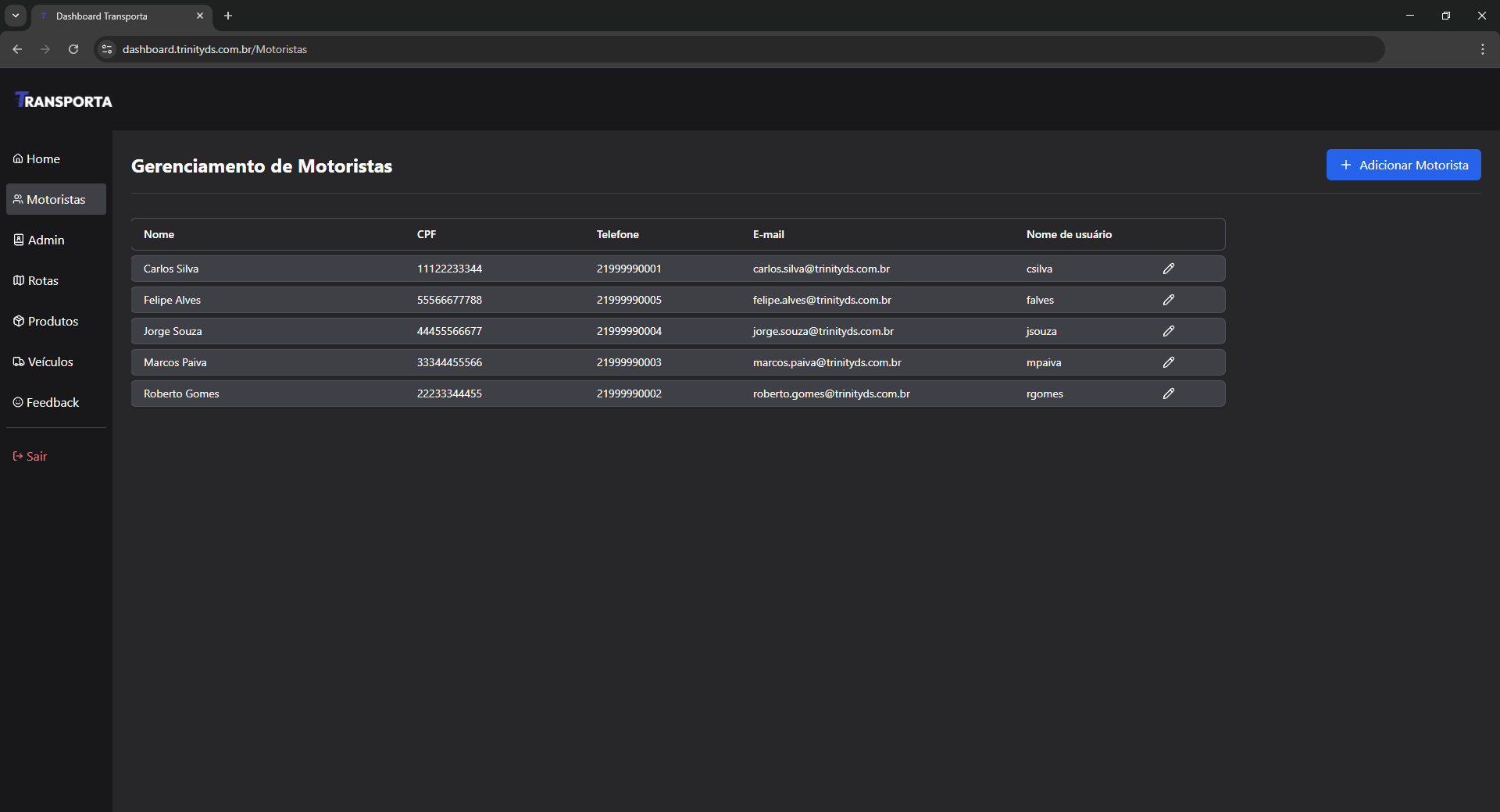1500x812 pixels.
Task: Edit the Felipe Alves driver row
Action: click(x=1168, y=300)
